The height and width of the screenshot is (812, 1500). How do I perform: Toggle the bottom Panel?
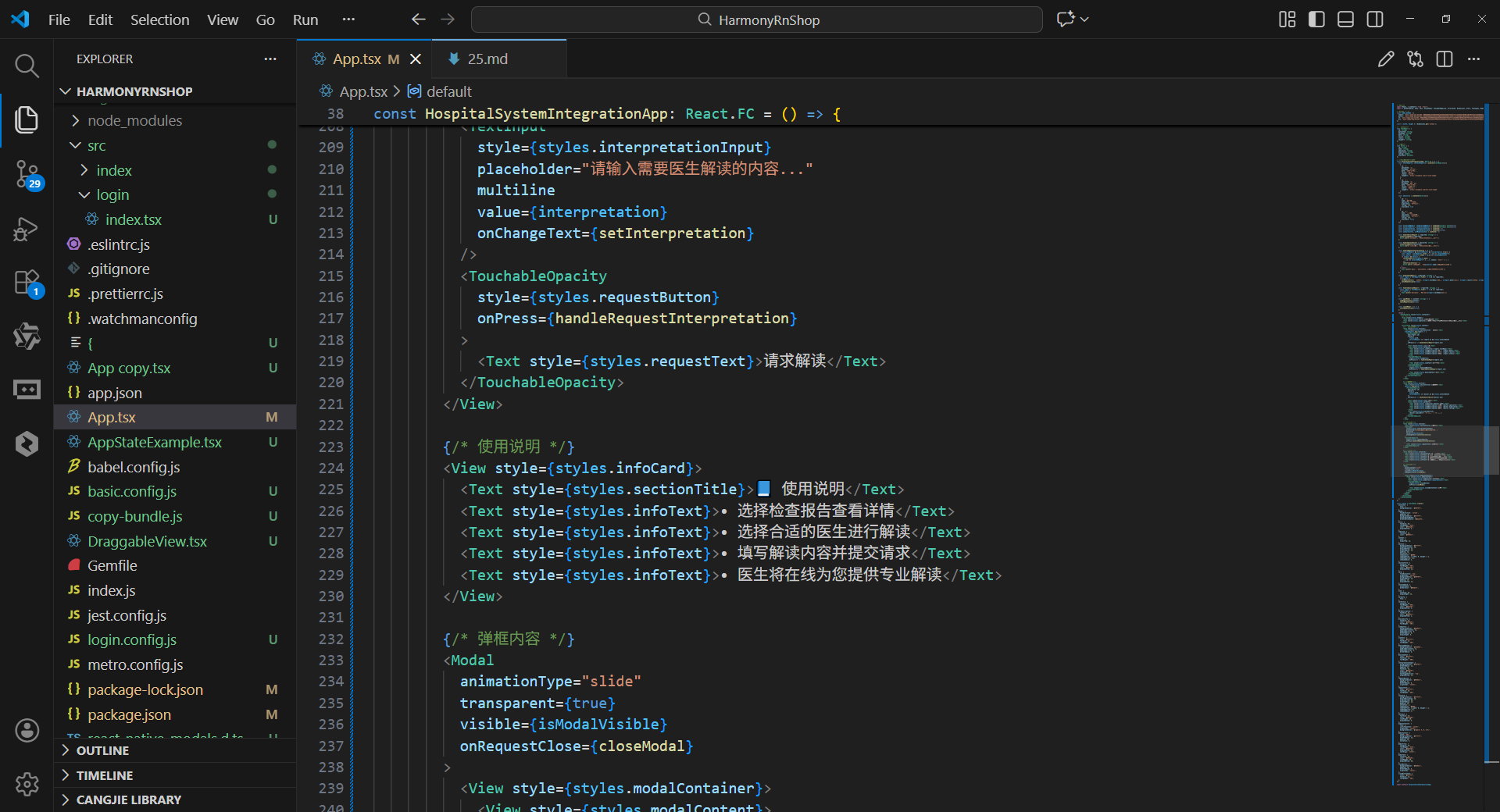[x=1345, y=20]
